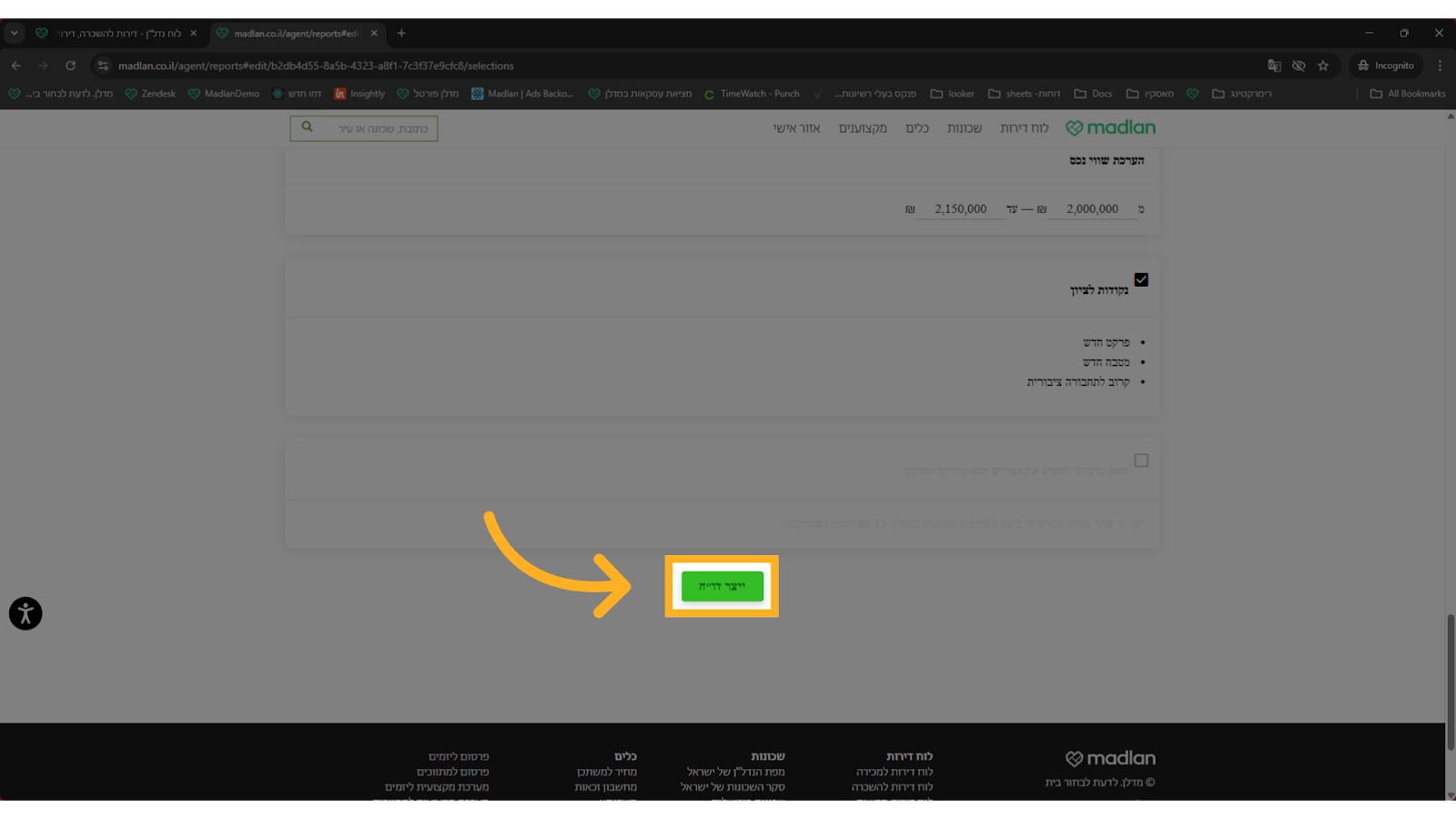Uncheck the נקודות לציון checkbox

pyautogui.click(x=1141, y=280)
